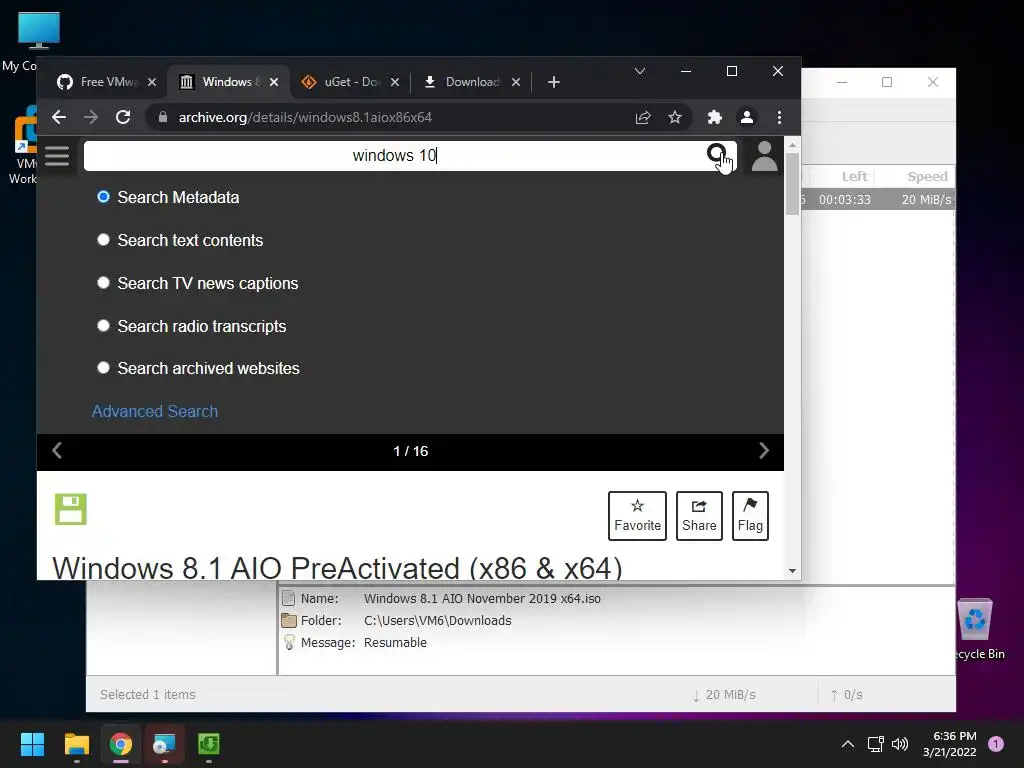Open the hamburger menu on archive.org
Image resolution: width=1024 pixels, height=768 pixels.
pos(57,155)
